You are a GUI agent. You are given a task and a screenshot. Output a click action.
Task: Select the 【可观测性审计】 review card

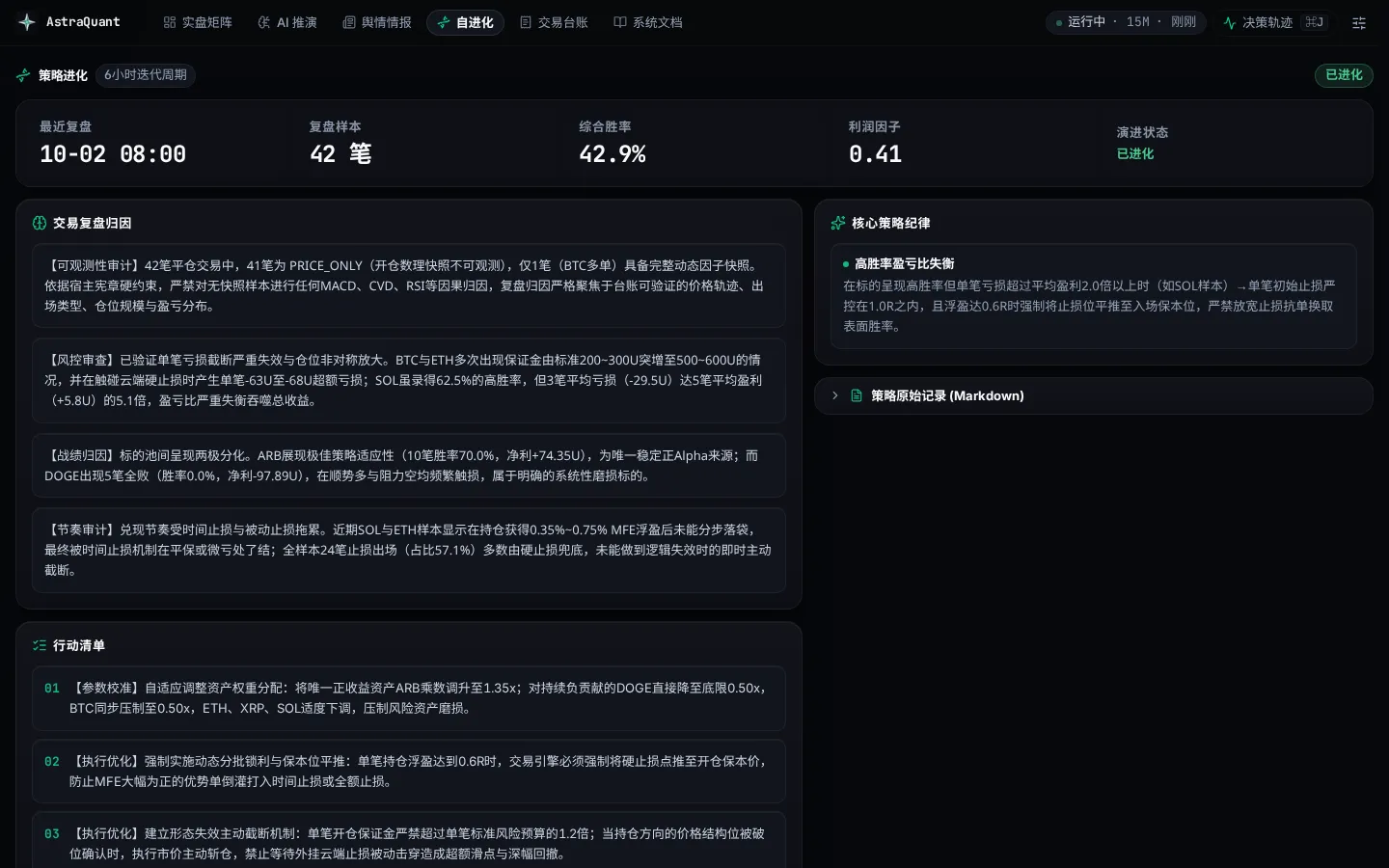coord(409,285)
